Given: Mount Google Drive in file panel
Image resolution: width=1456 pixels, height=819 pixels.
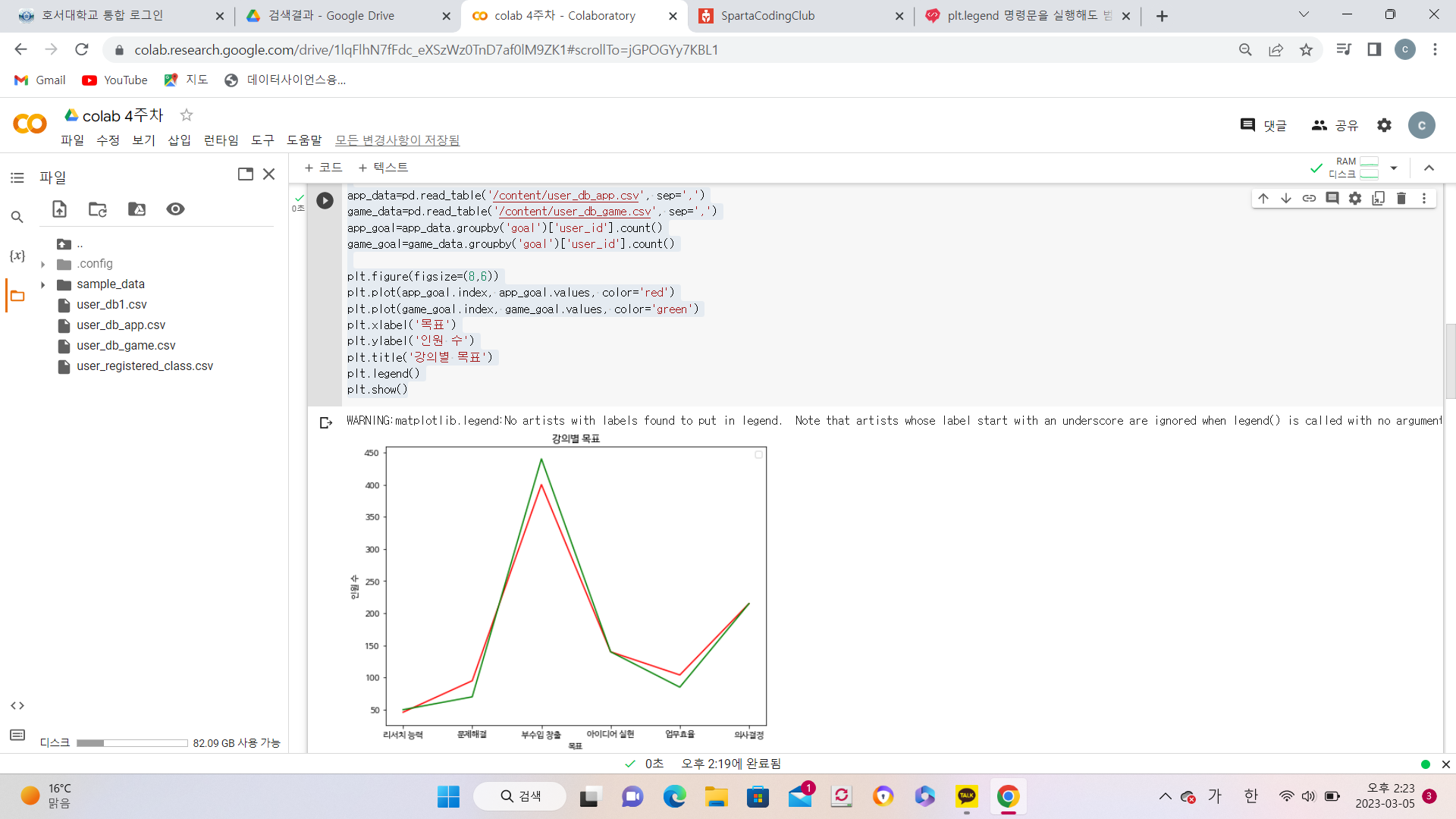Looking at the screenshot, I should [x=136, y=209].
